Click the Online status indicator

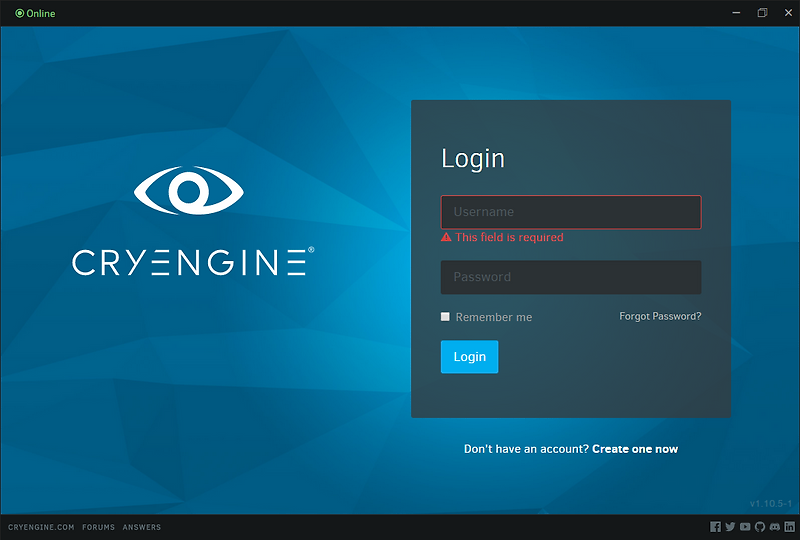pyautogui.click(x=35, y=13)
